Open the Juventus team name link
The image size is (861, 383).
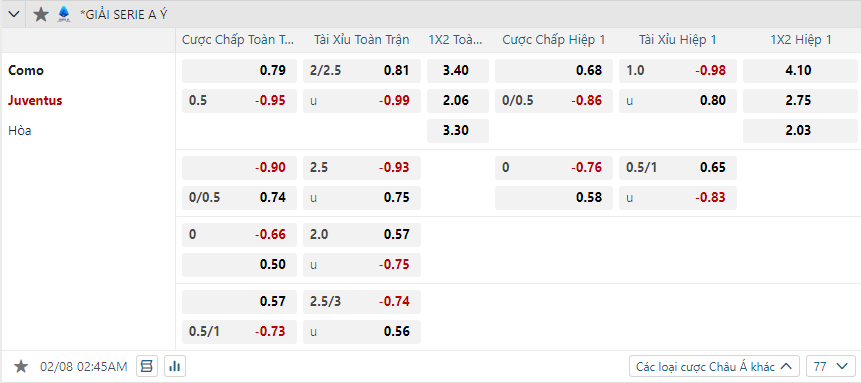click(x=35, y=101)
